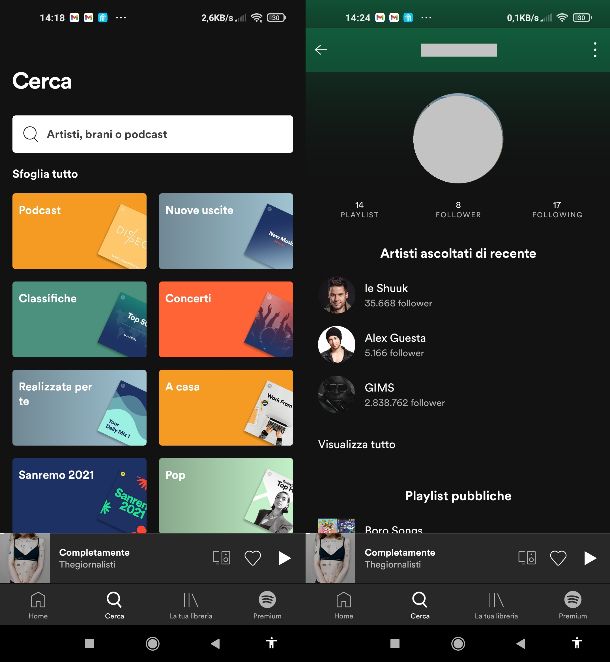Viewport: 610px width, 662px height.
Task: Open 'La tua libreria' tab in left screen
Action: [191, 605]
